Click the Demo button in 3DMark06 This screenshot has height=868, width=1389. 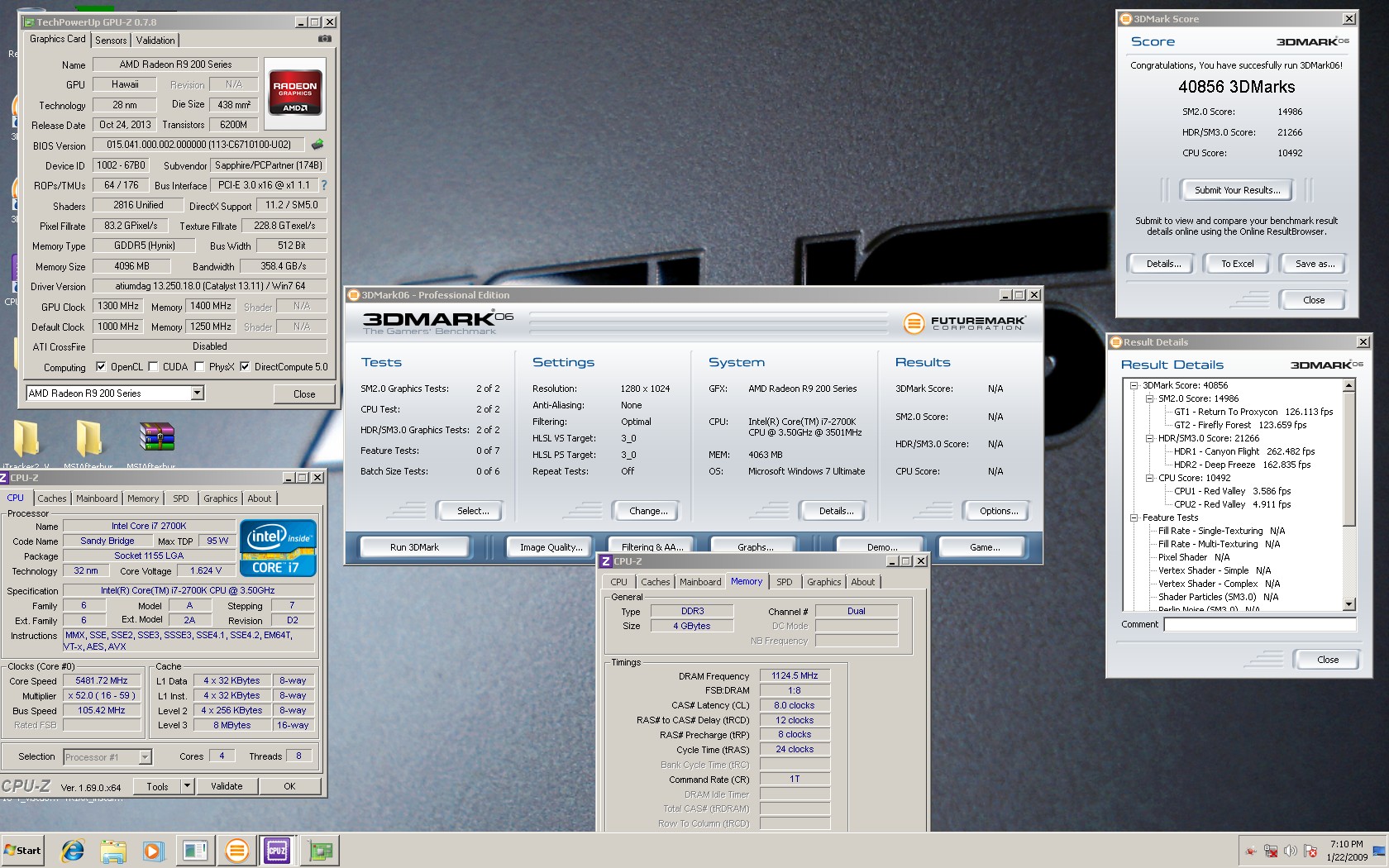pos(882,547)
